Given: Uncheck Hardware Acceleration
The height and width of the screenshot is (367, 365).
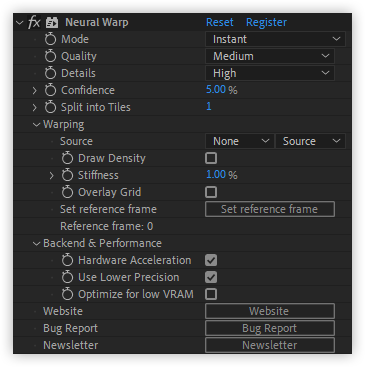Looking at the screenshot, I should coord(211,260).
